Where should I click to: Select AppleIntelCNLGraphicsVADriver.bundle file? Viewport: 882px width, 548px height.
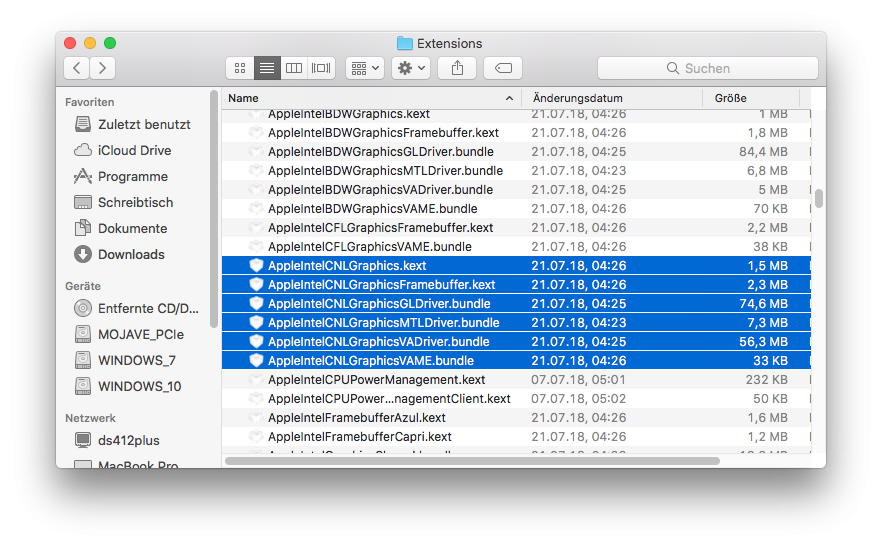coord(516,342)
